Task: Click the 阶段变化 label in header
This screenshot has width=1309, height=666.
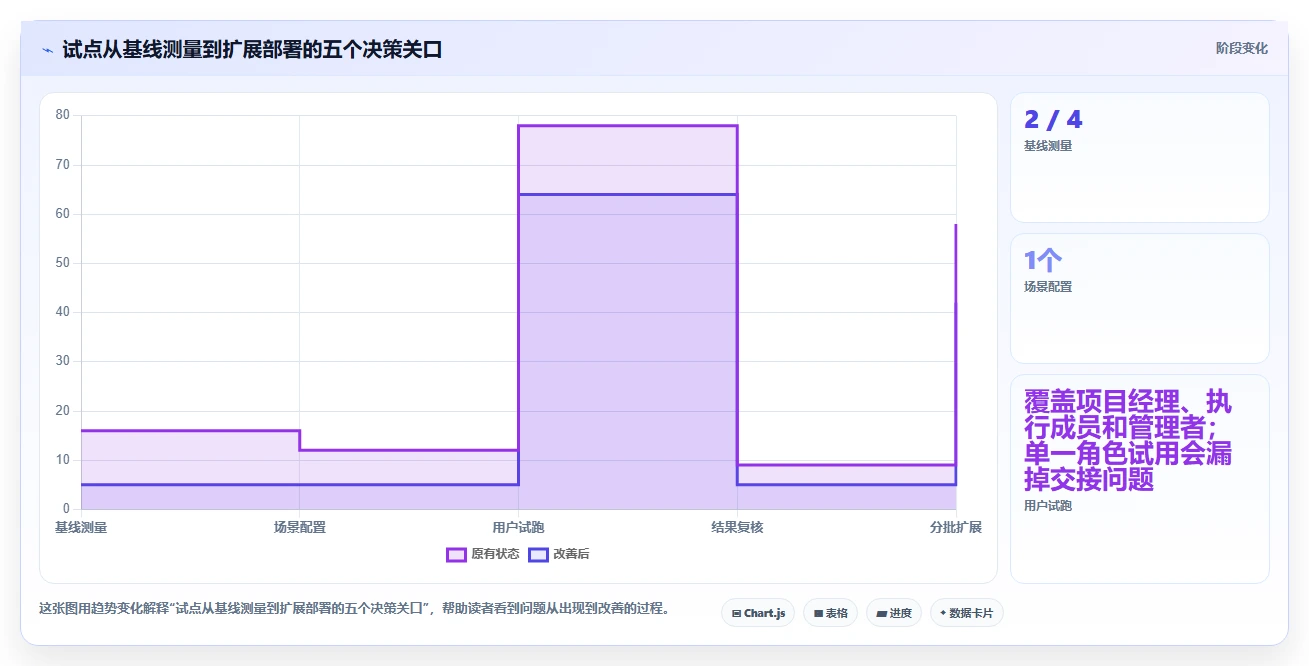Action: click(x=1241, y=48)
